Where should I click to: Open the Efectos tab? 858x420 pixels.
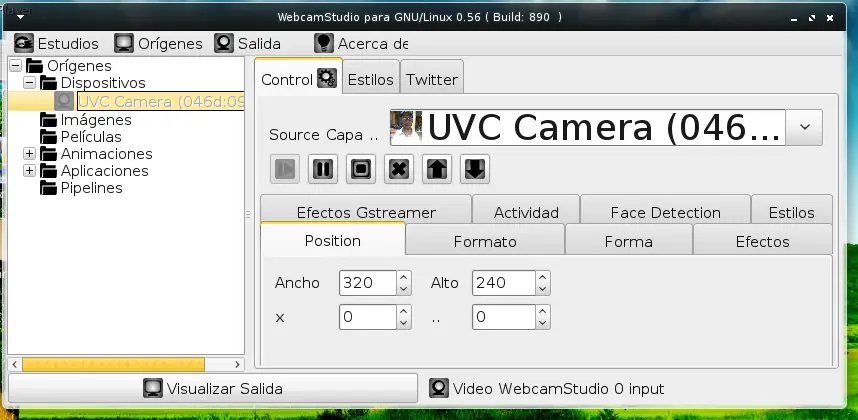(x=762, y=241)
